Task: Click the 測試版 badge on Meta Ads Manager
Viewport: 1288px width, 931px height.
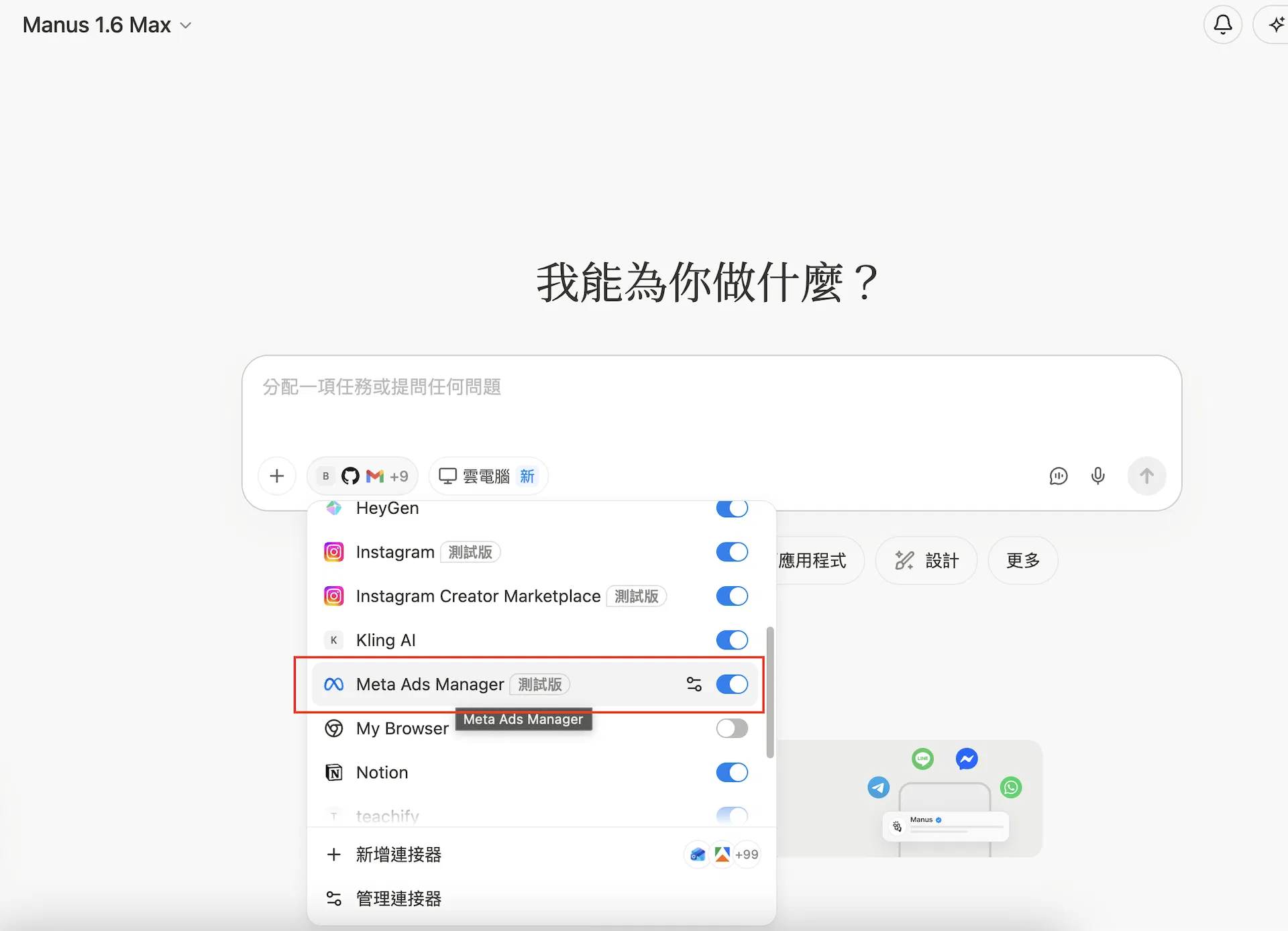Action: (x=540, y=684)
